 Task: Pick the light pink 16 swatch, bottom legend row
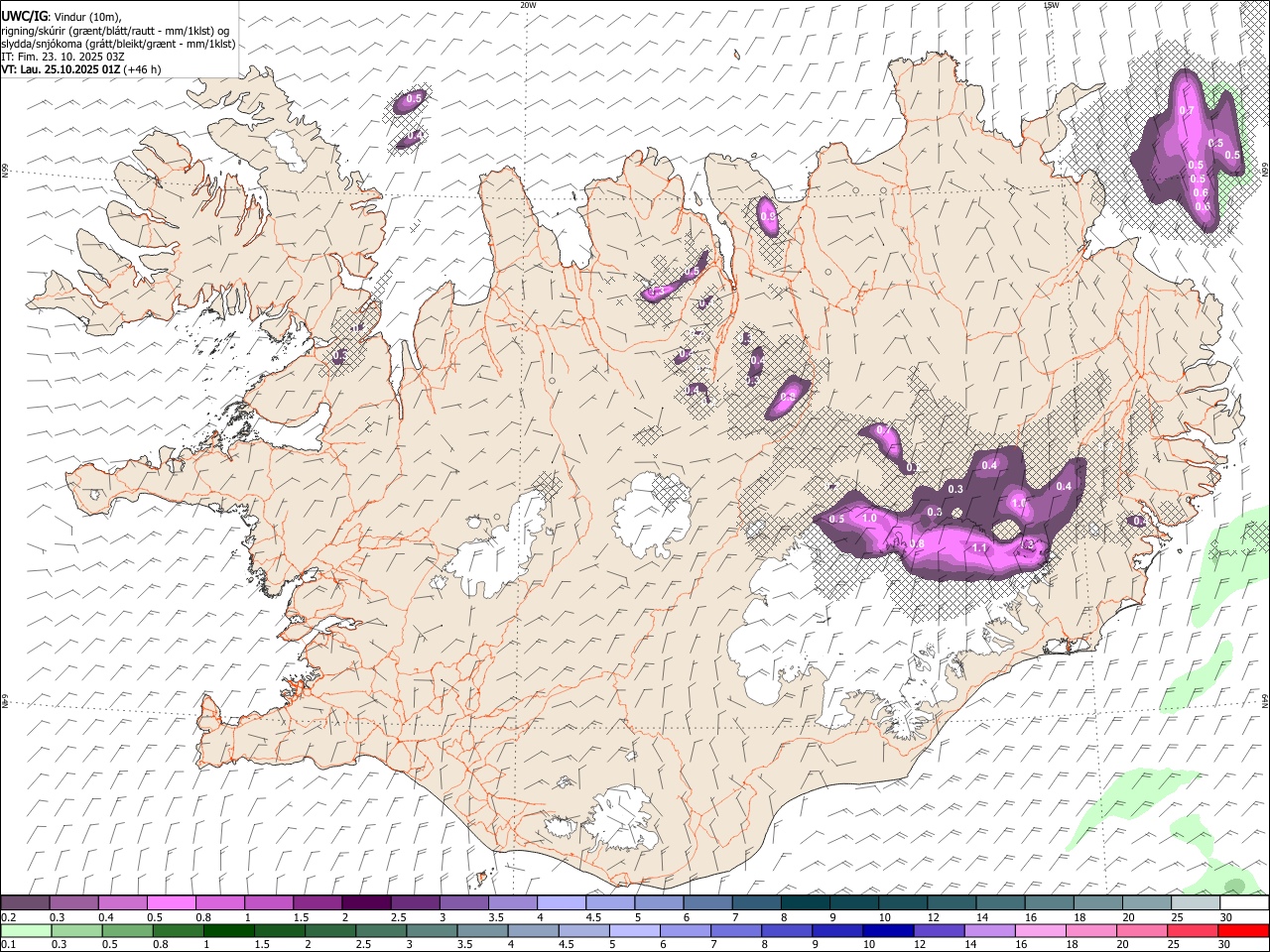[1041, 931]
